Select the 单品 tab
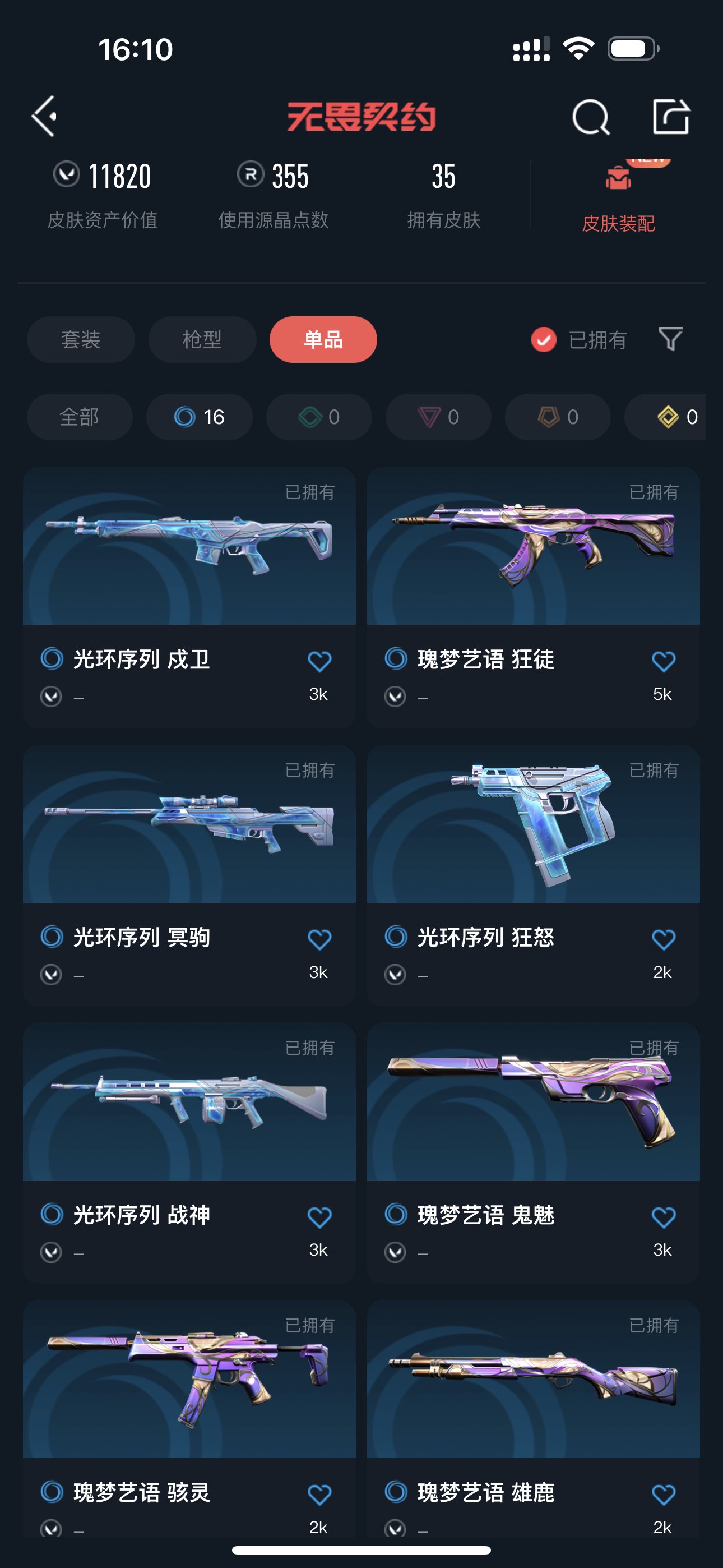 323,339
